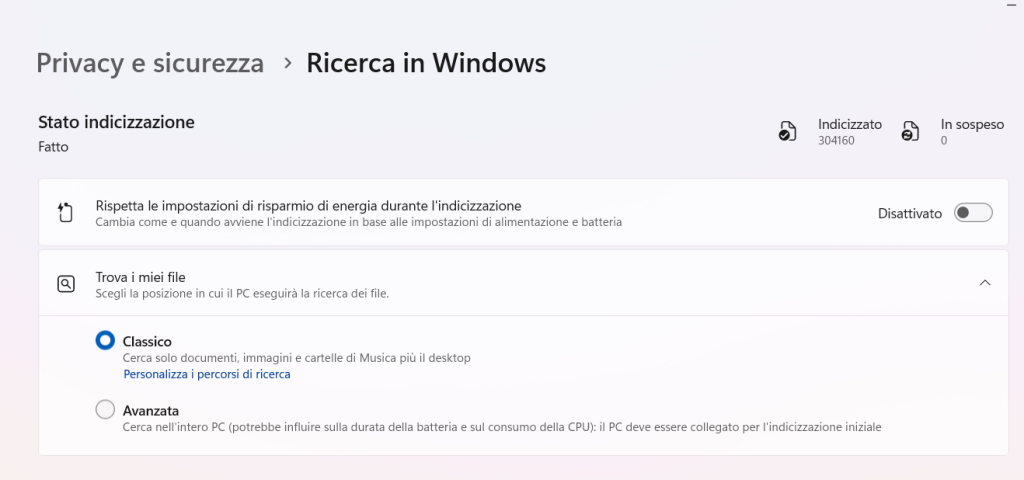Screen dimensions: 1024x480
Task: Click the power saving battery icon
Action: click(x=65, y=212)
